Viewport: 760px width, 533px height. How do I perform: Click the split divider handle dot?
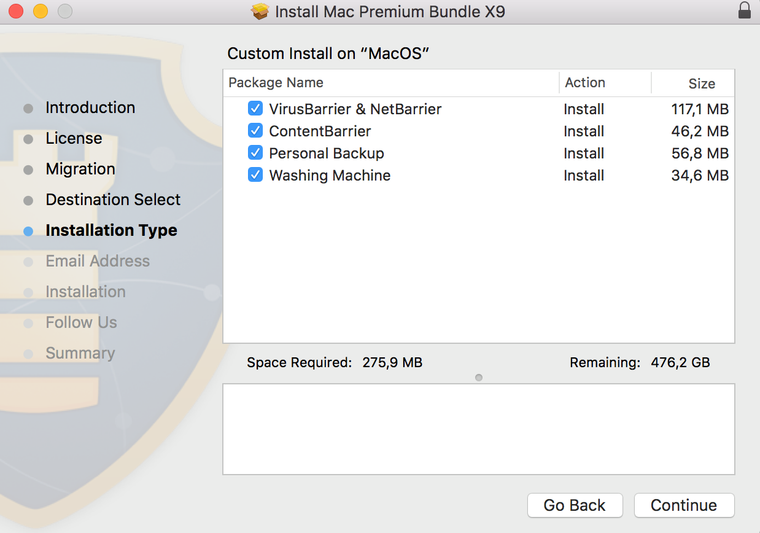coord(479,377)
